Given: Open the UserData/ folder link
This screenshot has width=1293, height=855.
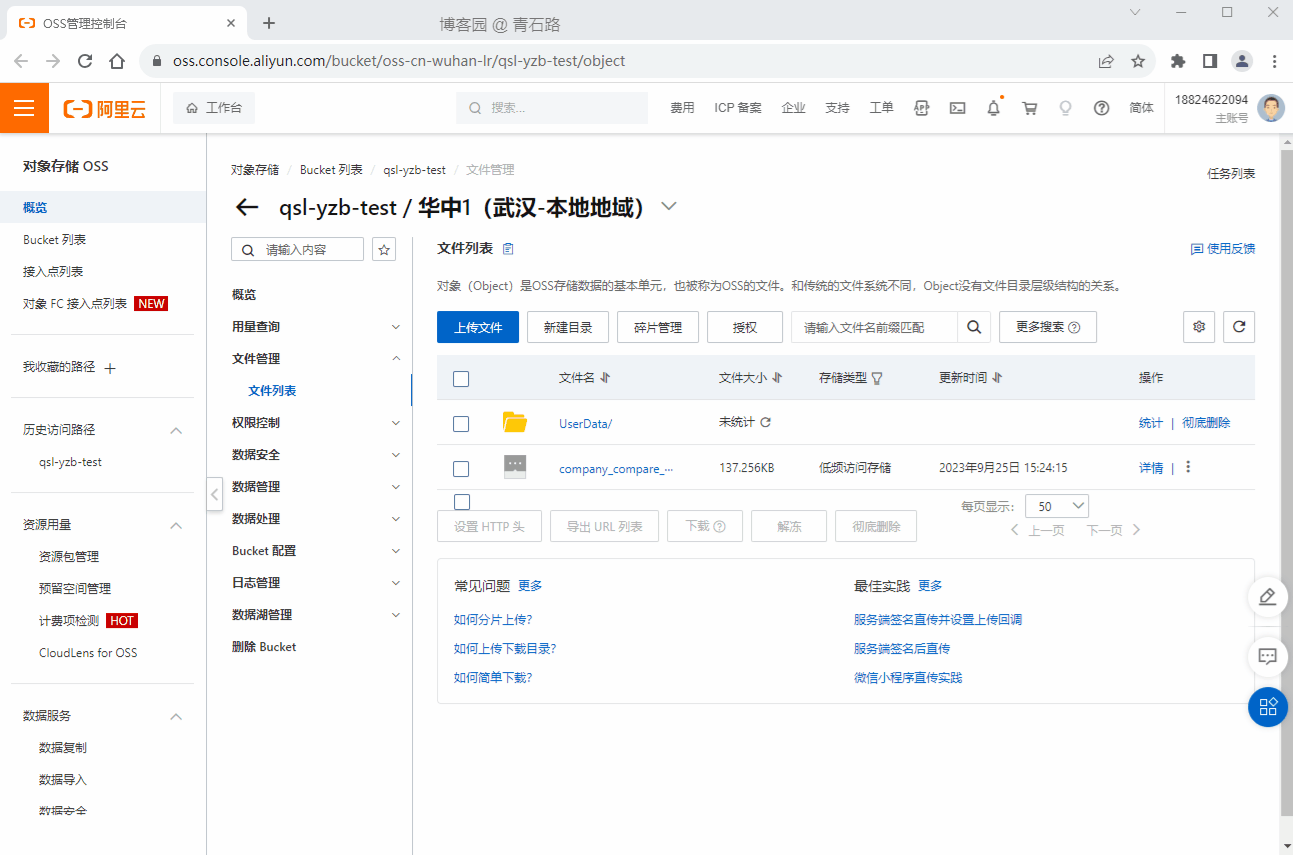Looking at the screenshot, I should tap(585, 423).
